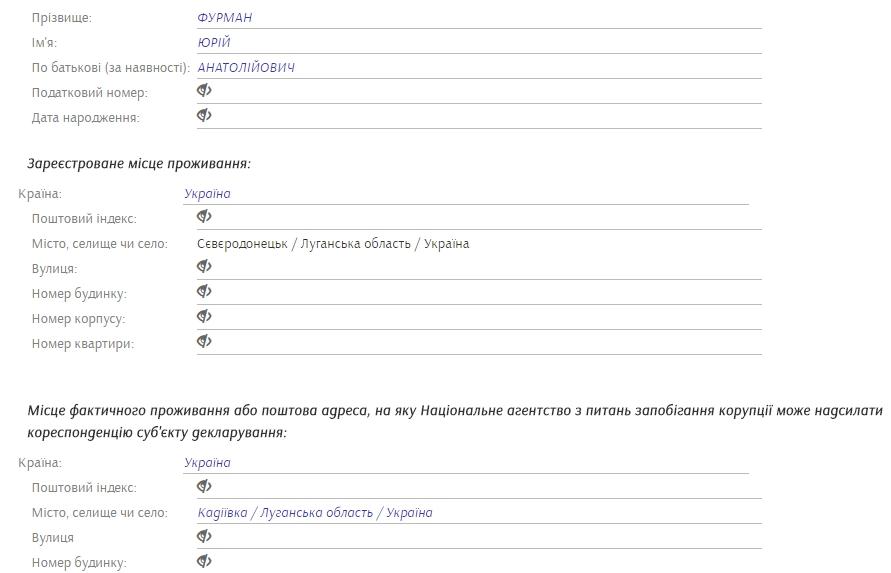Click hidden-eye icon for registered Вулиця
The height and width of the screenshot is (573, 891).
(x=204, y=267)
